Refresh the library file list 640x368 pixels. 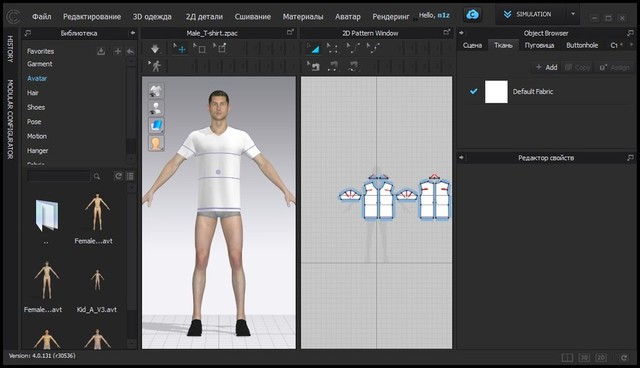pos(118,176)
